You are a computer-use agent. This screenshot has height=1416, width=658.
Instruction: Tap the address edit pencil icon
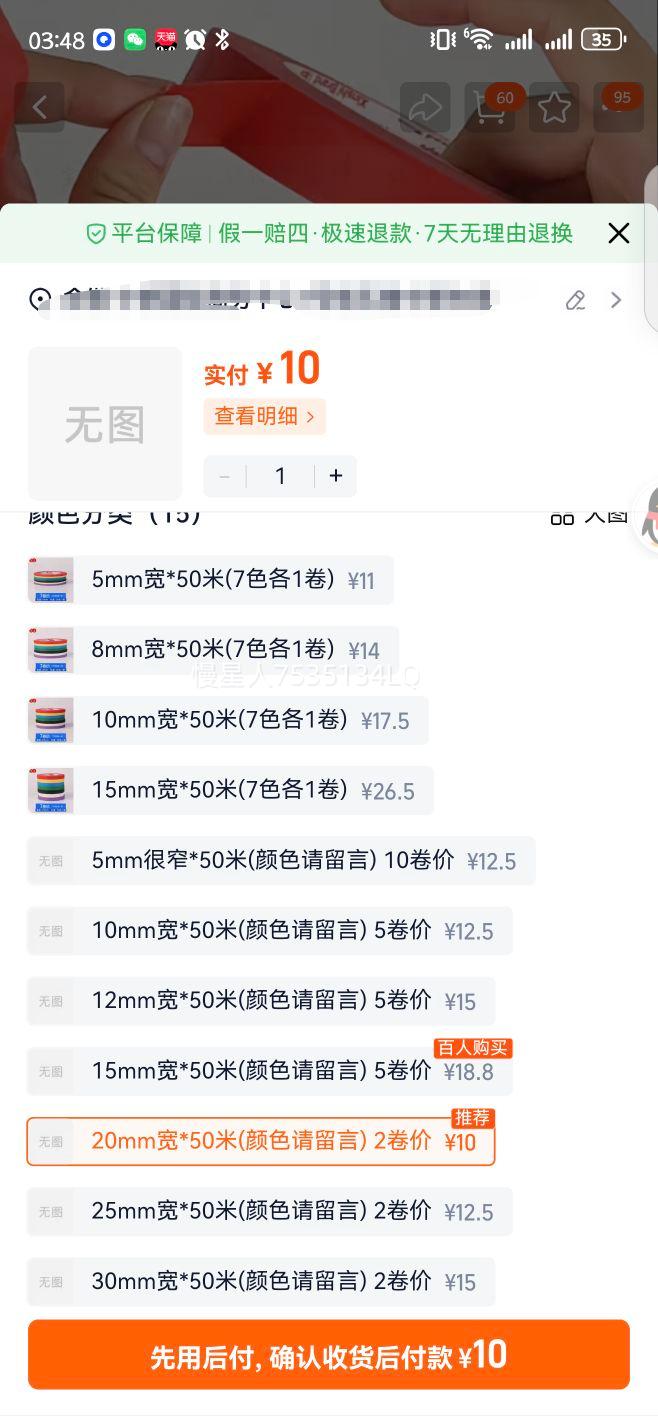coord(575,300)
